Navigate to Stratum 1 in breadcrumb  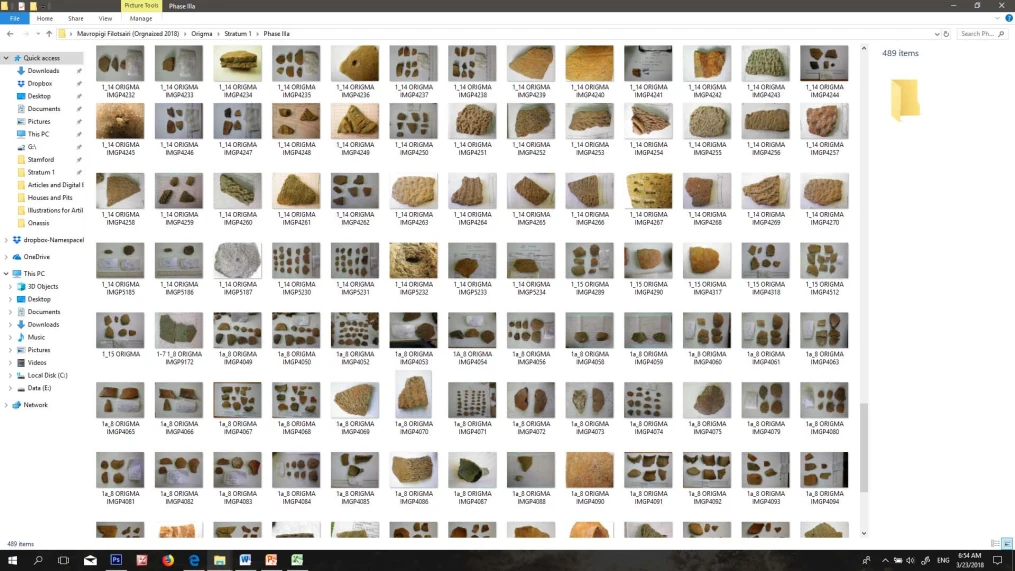[x=238, y=34]
